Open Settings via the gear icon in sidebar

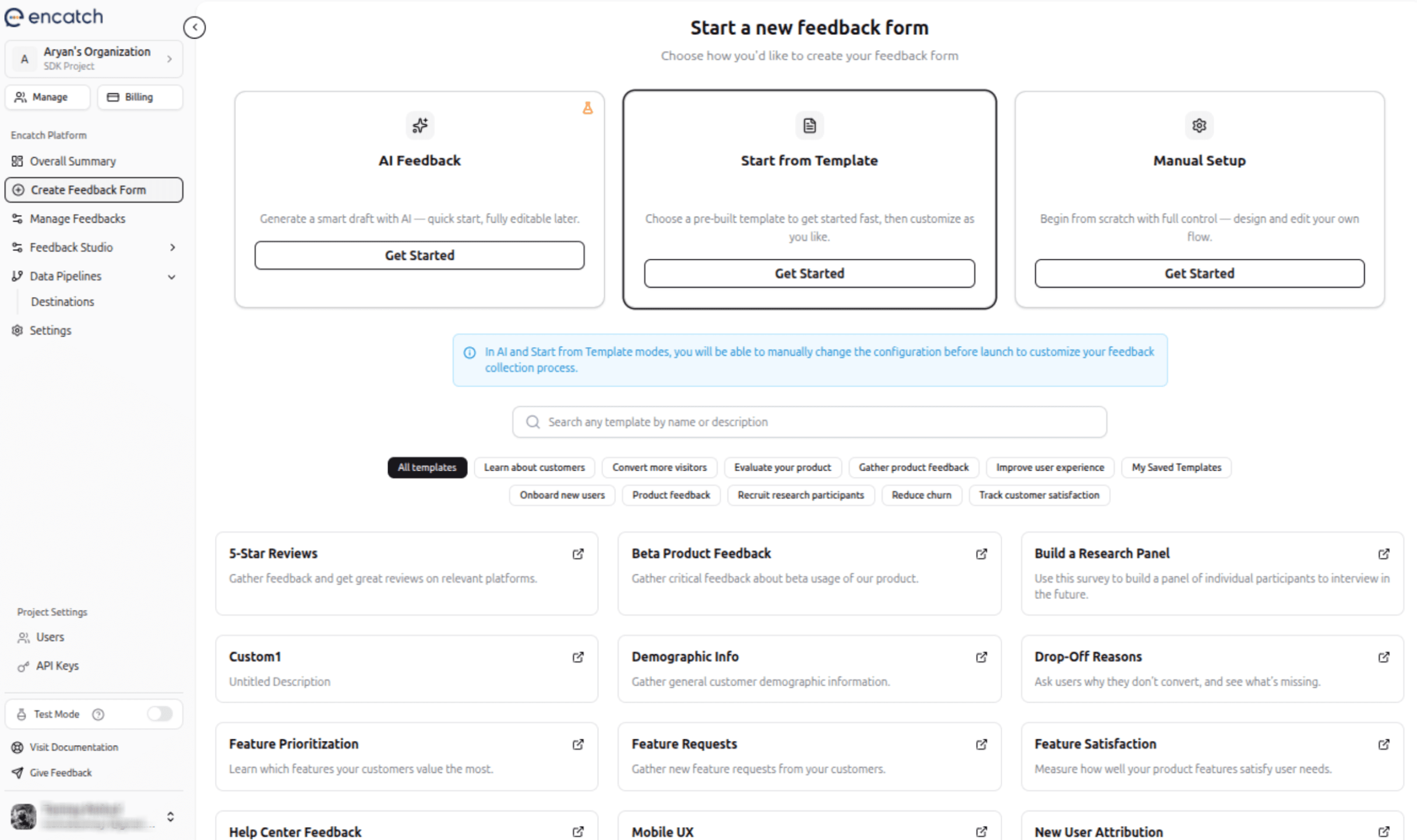(x=17, y=330)
